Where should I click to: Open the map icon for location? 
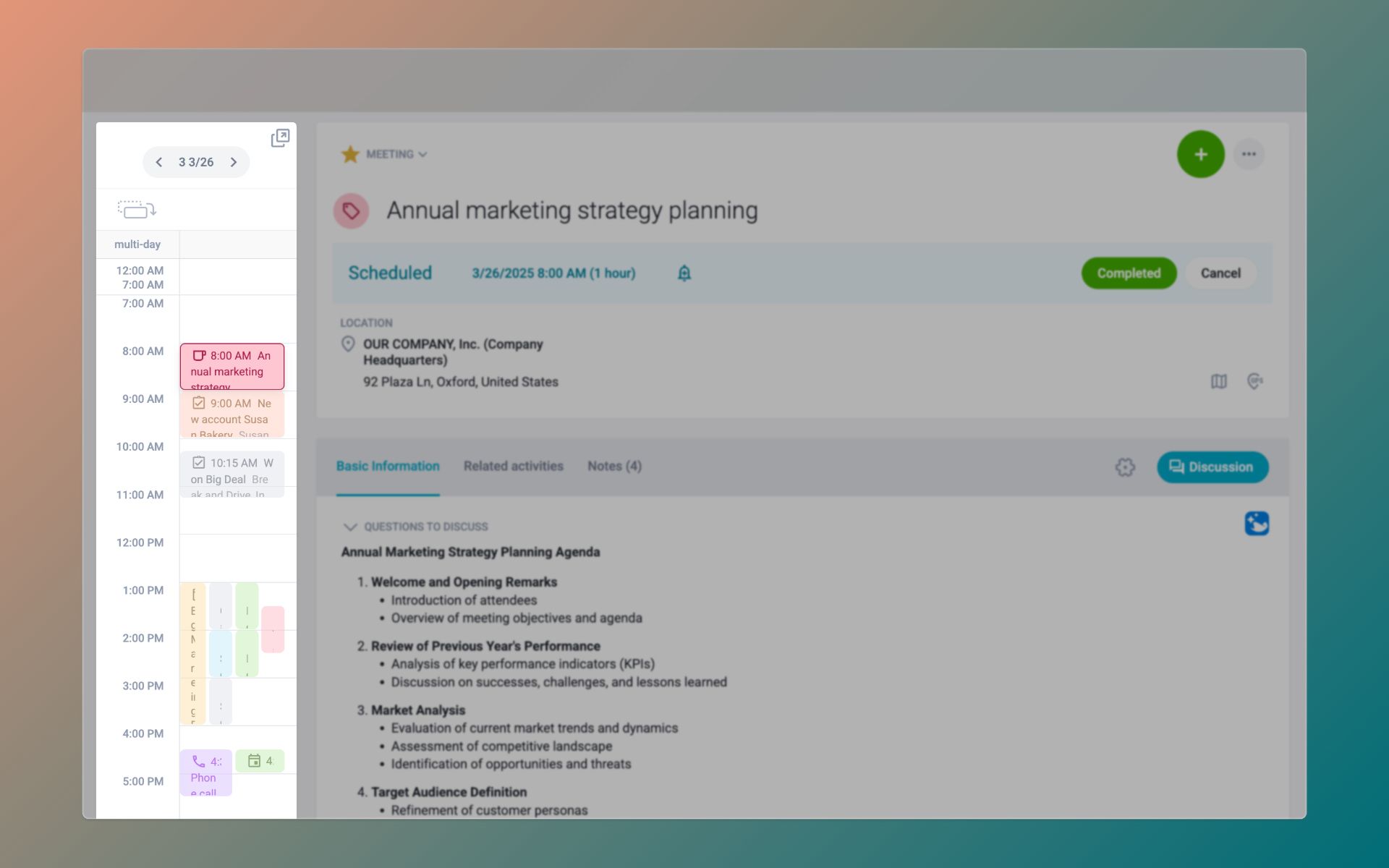pos(1219,381)
